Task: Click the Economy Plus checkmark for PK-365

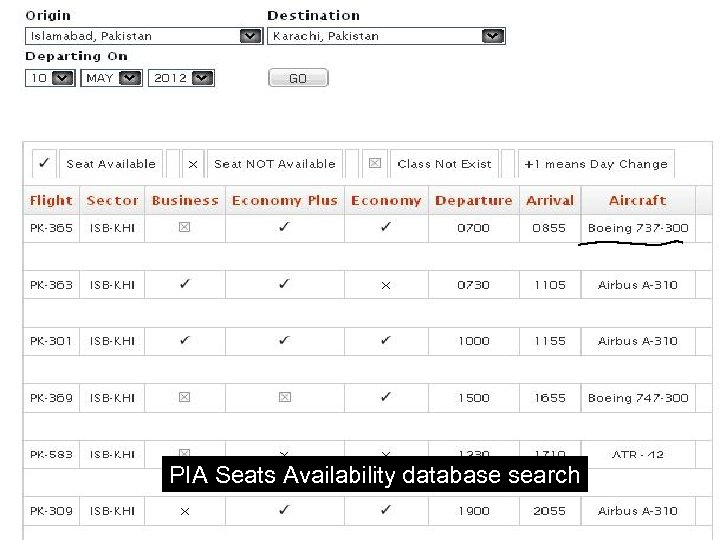Action: 284,226
